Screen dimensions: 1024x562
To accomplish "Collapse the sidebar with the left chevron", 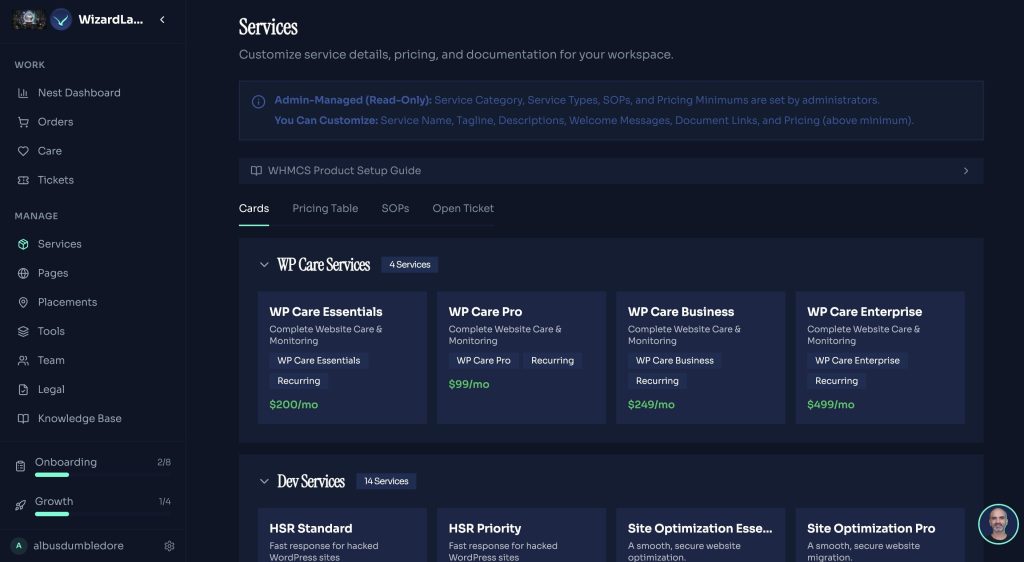I will coord(162,20).
